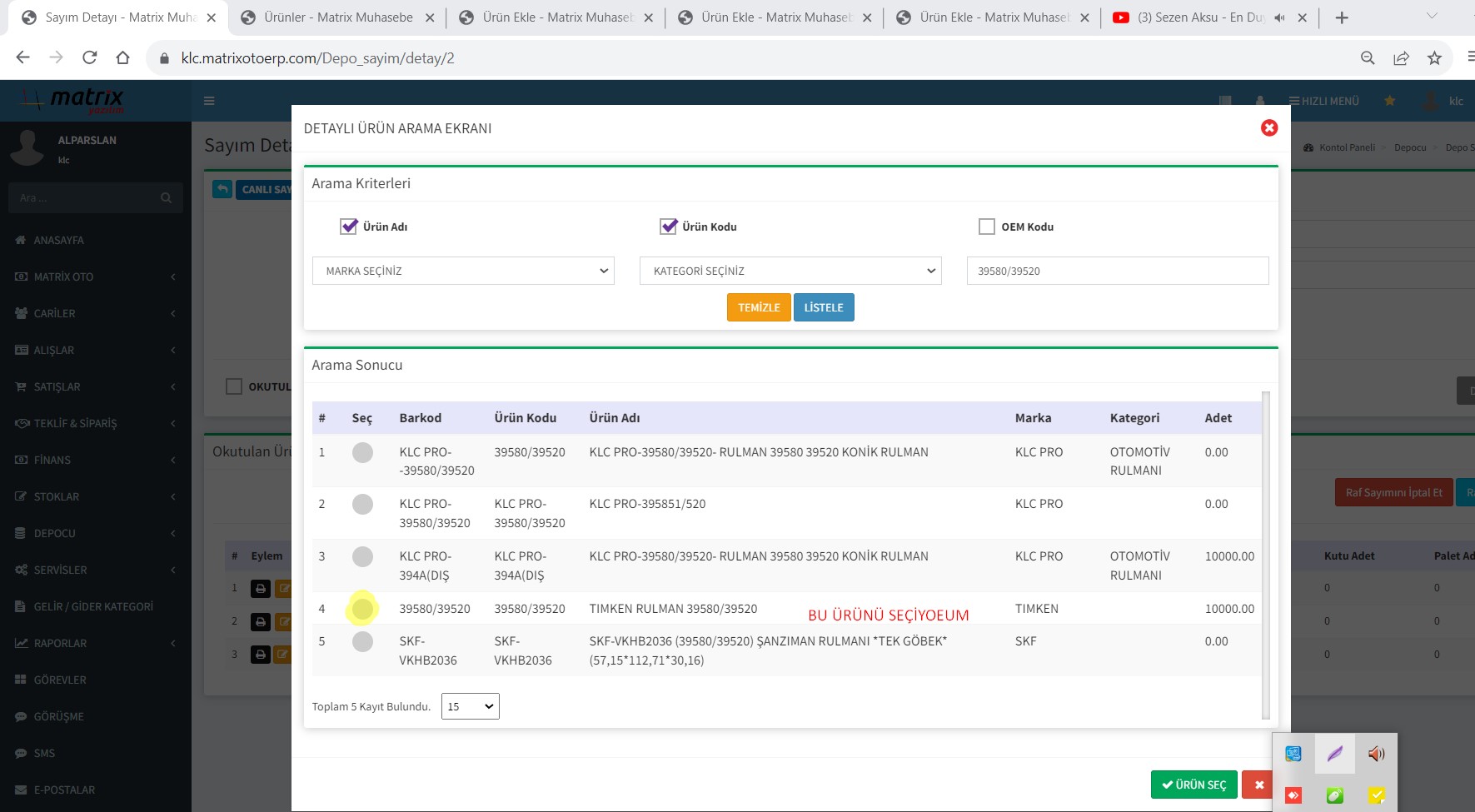This screenshot has height=812, width=1475.
Task: Reload the page with browser refresh icon
Action: 89,57
